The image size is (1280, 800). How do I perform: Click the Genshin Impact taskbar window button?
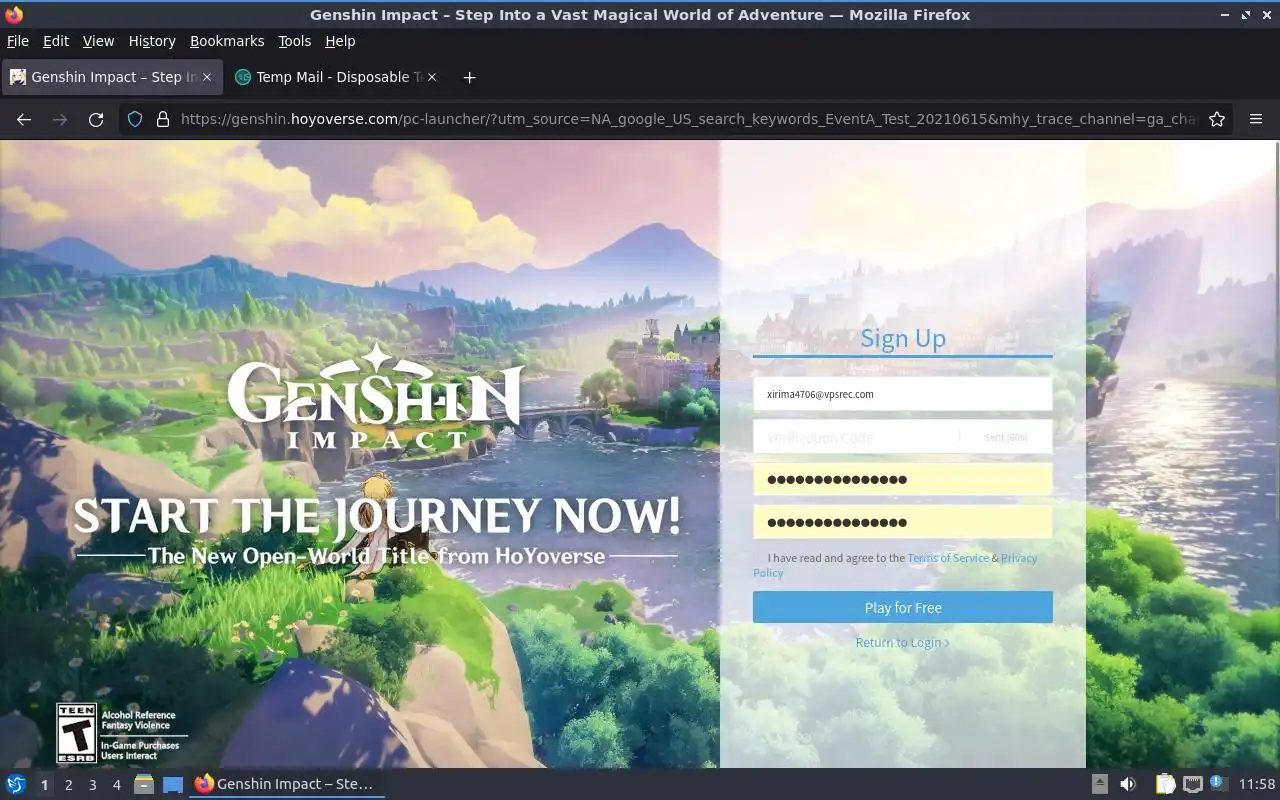coord(287,784)
